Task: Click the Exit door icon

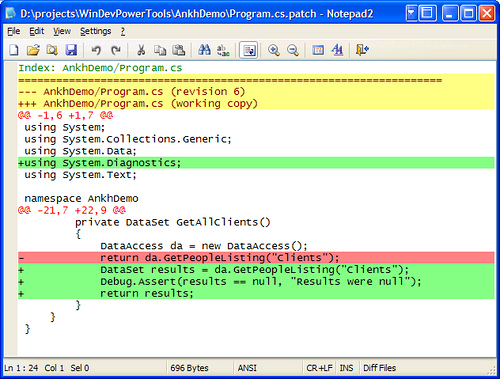Action: click(362, 50)
